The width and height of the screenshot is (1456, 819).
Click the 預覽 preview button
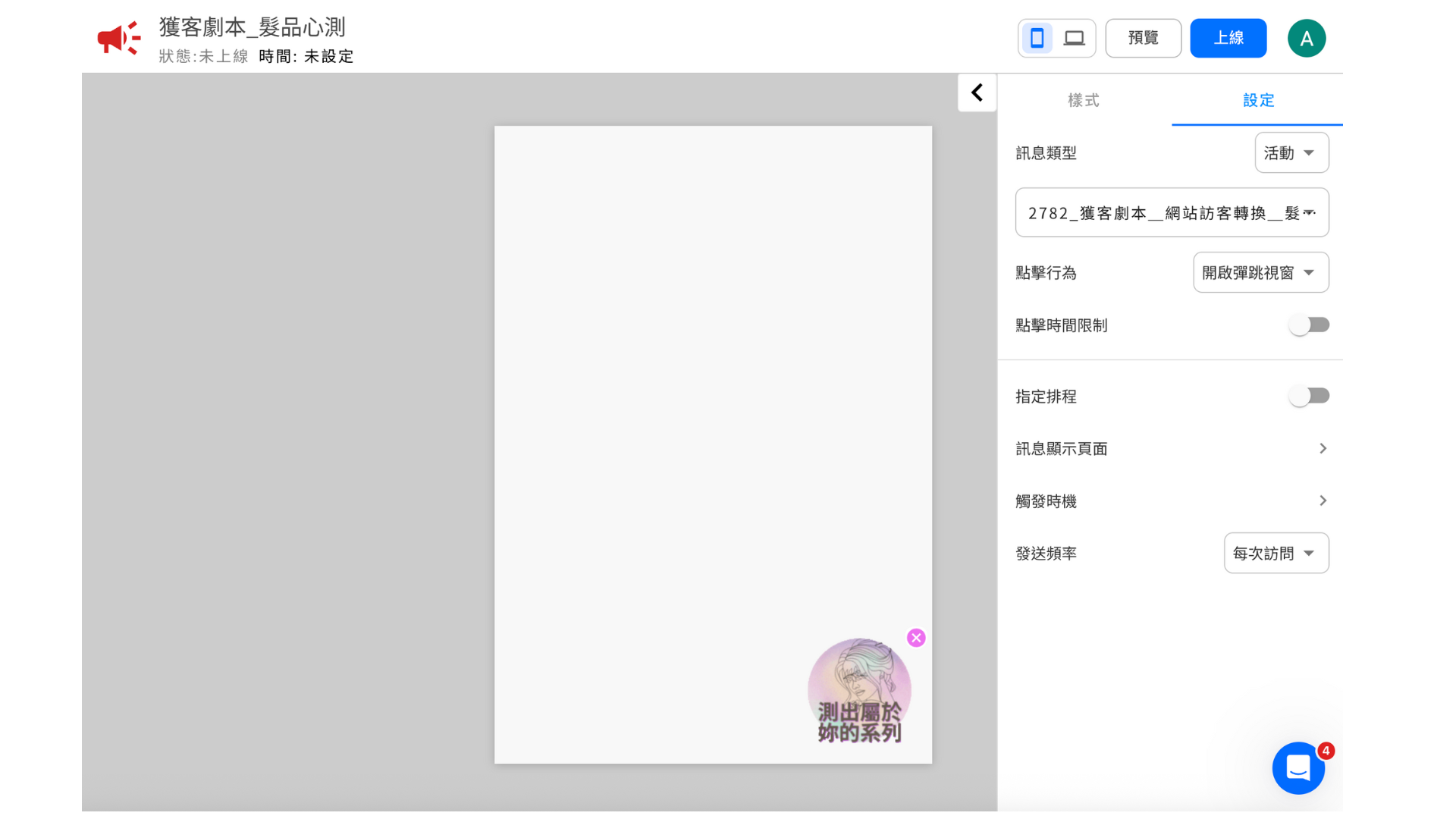(1143, 38)
